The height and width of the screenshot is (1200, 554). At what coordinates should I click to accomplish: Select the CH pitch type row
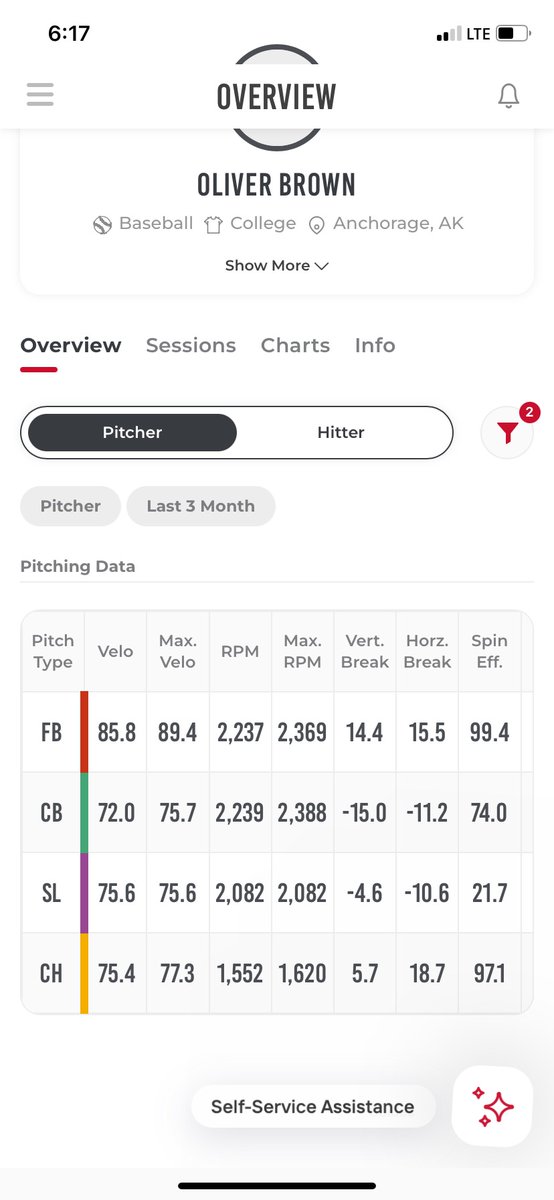click(x=271, y=973)
